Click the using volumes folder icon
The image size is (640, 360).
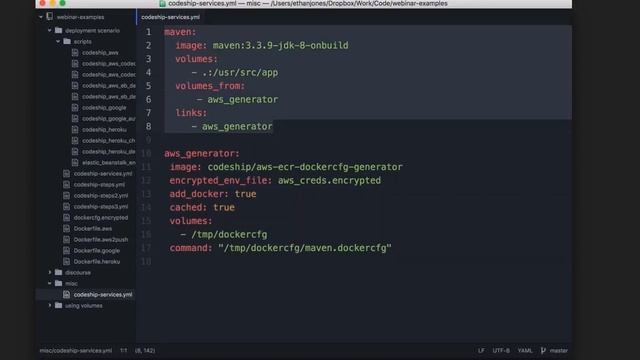59,305
